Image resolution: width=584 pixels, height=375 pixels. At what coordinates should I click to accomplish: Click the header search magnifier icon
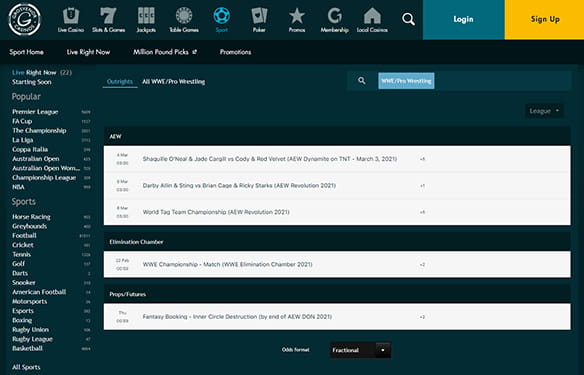(x=408, y=19)
